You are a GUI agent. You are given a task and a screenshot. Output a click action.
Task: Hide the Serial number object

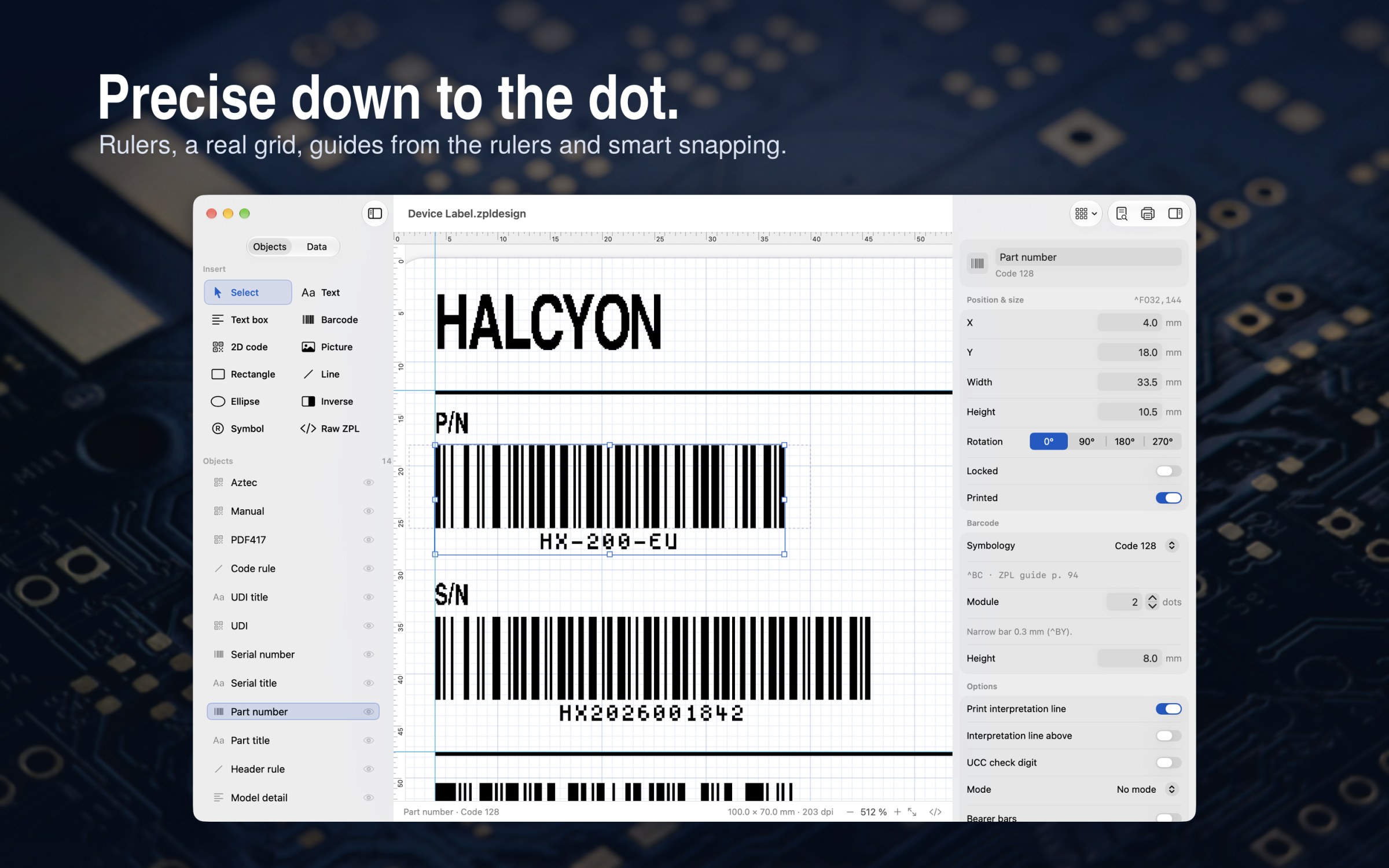click(369, 654)
